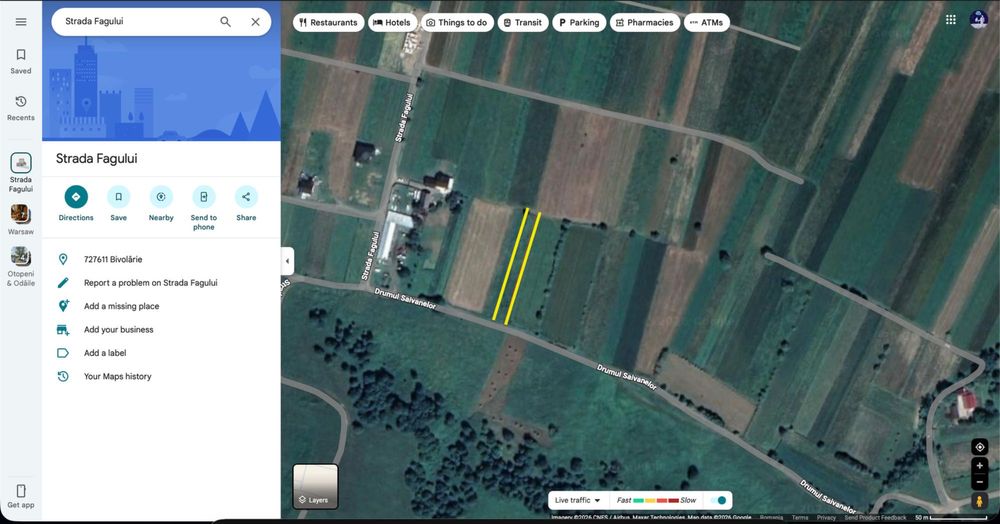Viewport: 1000px width, 524px height.
Task: Click the location pin icon beside address
Action: [63, 259]
